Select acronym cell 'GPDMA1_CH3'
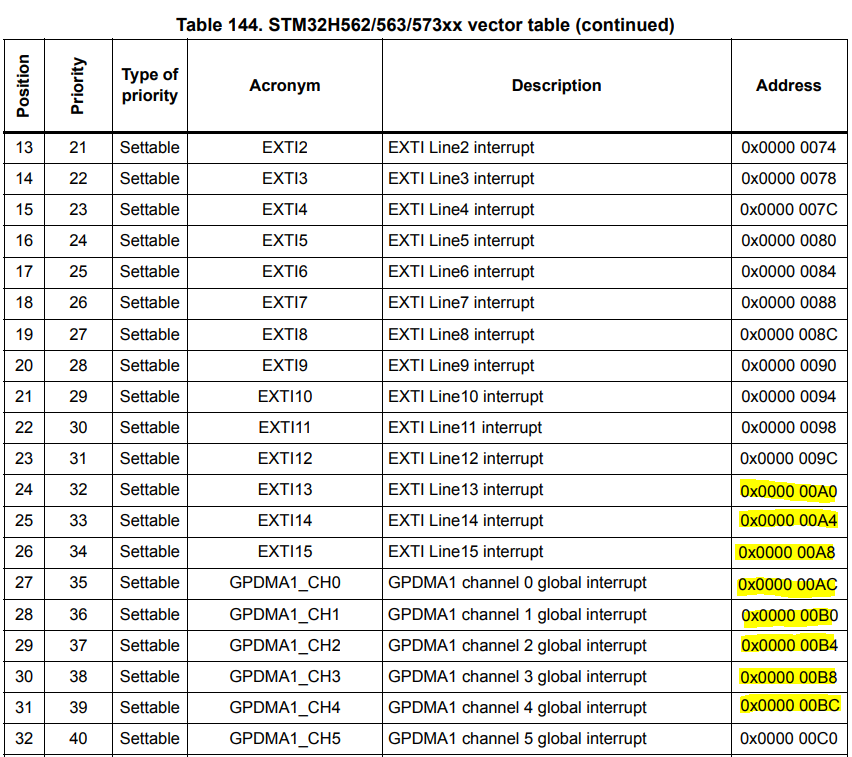Viewport: 852px width, 757px height. point(285,676)
